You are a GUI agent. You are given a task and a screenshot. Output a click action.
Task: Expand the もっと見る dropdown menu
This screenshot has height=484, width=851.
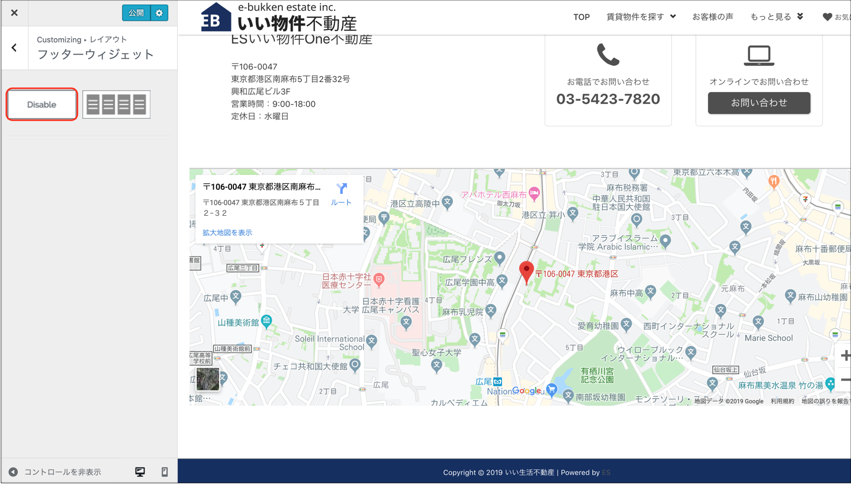[x=776, y=17]
